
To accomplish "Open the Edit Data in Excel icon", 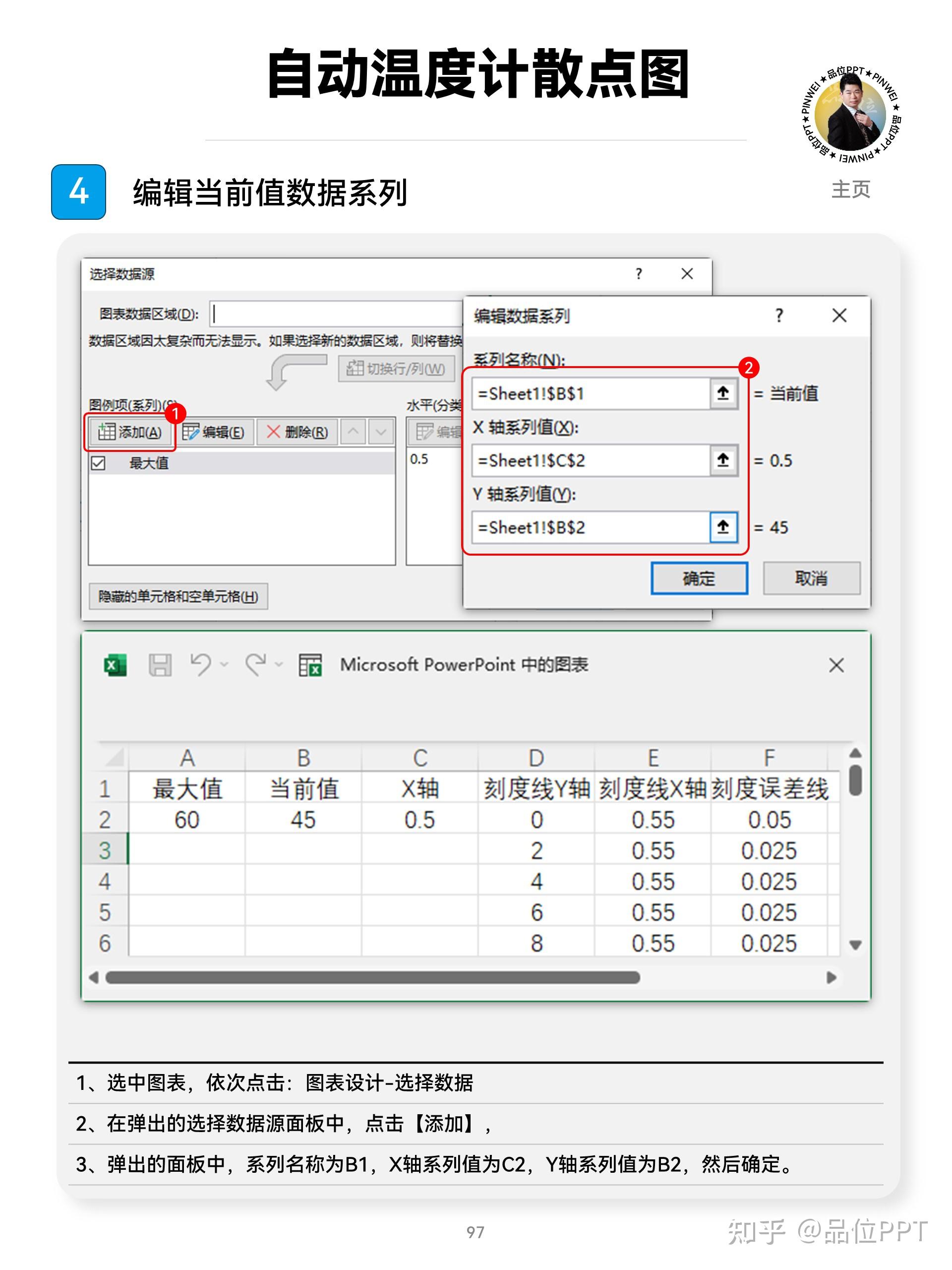I will 310,665.
